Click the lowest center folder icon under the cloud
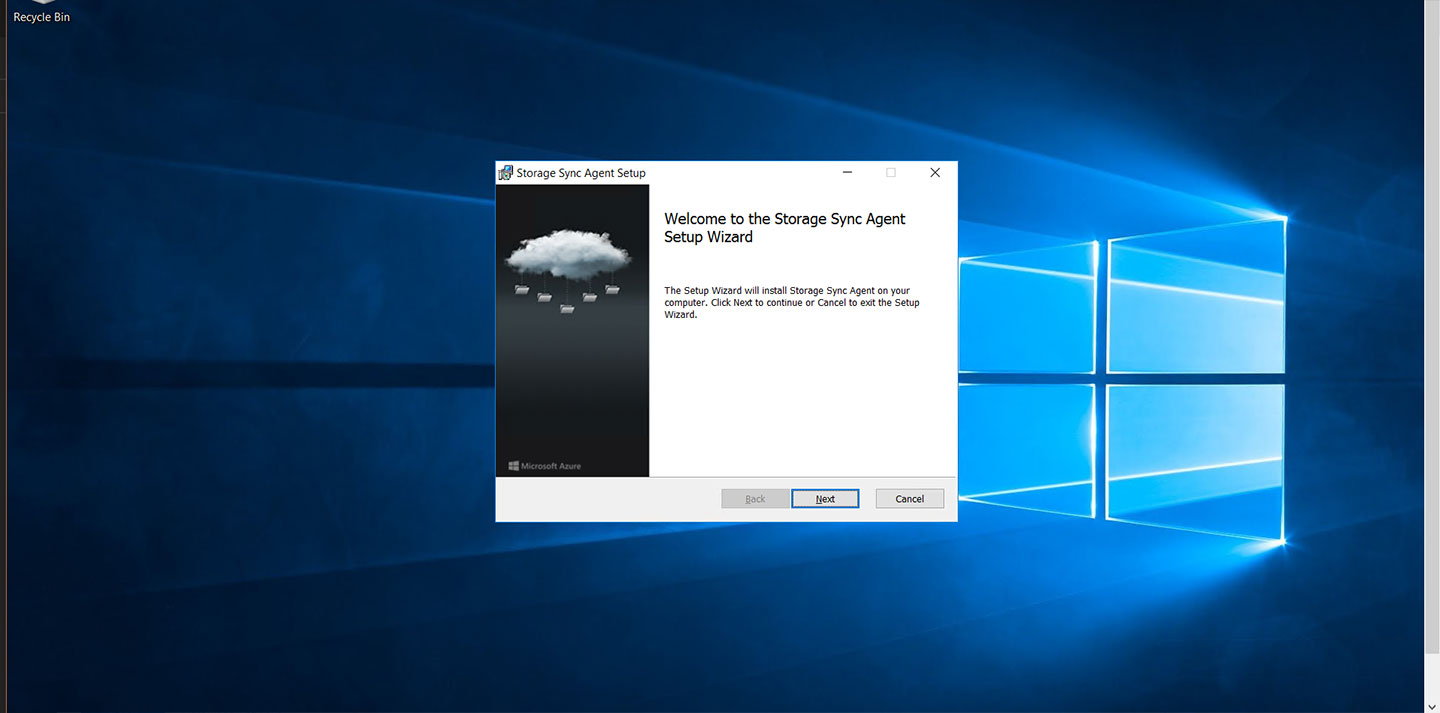This screenshot has height=713, width=1440. [567, 309]
